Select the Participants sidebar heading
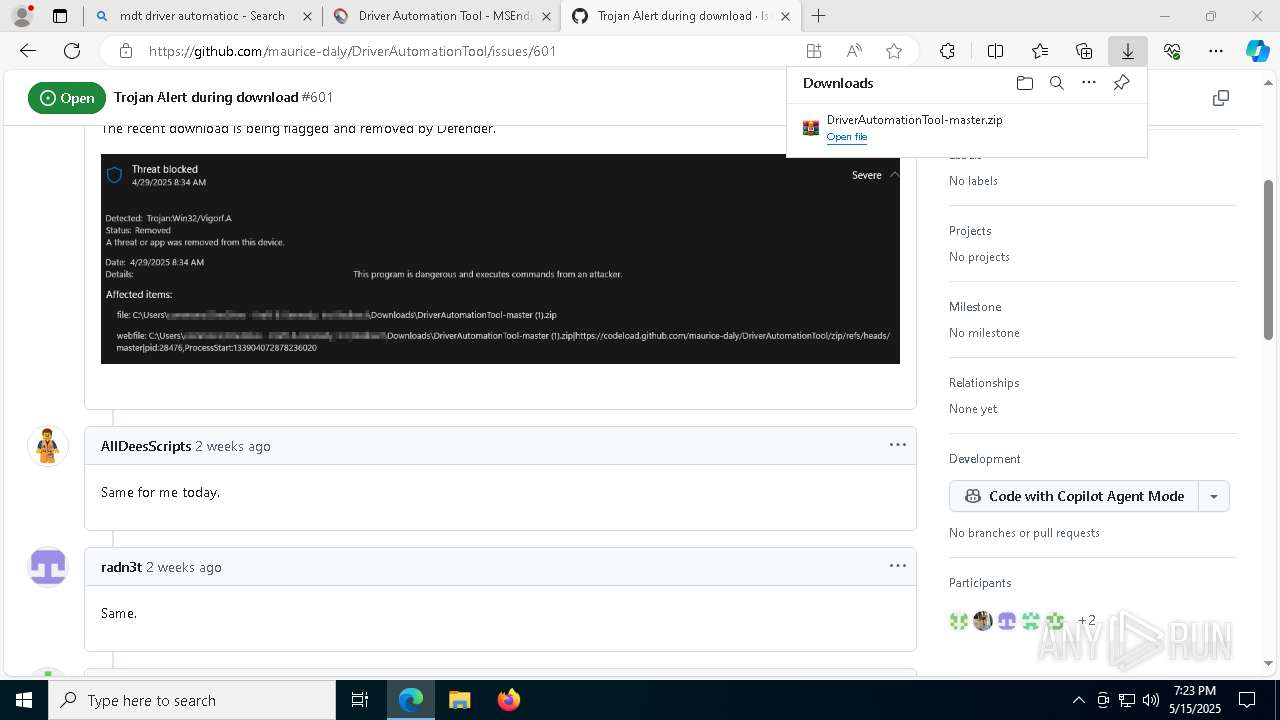Image resolution: width=1280 pixels, height=720 pixels. [x=980, y=583]
